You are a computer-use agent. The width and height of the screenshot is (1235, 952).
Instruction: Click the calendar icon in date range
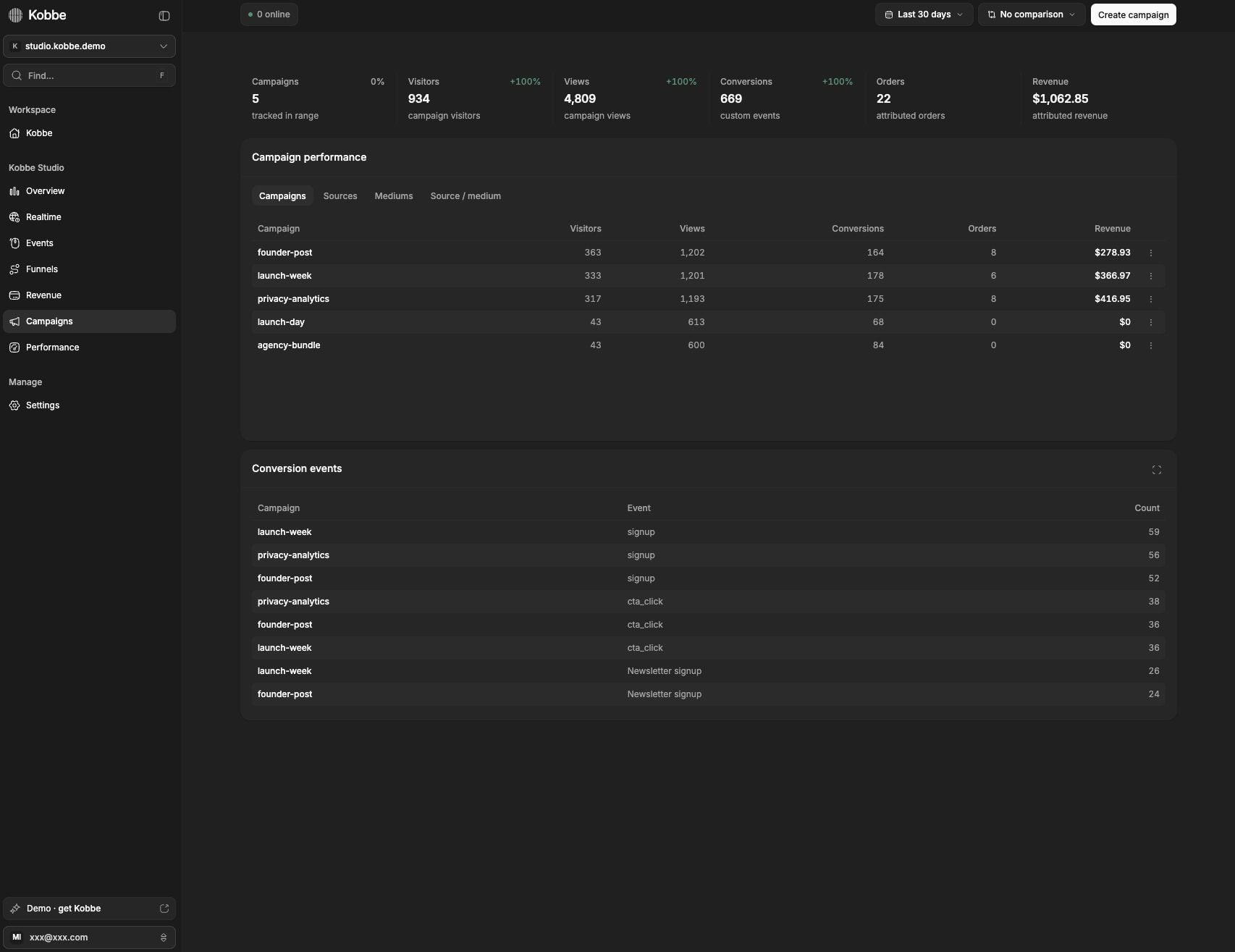coord(889,14)
